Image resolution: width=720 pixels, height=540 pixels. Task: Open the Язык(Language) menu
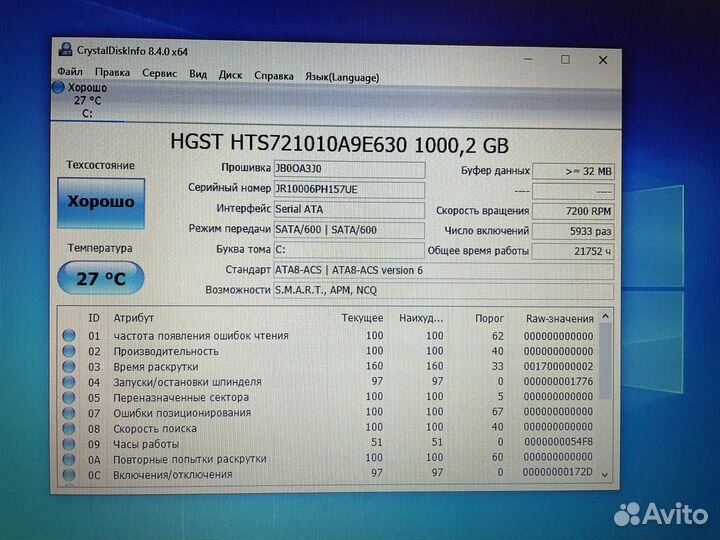click(x=342, y=77)
